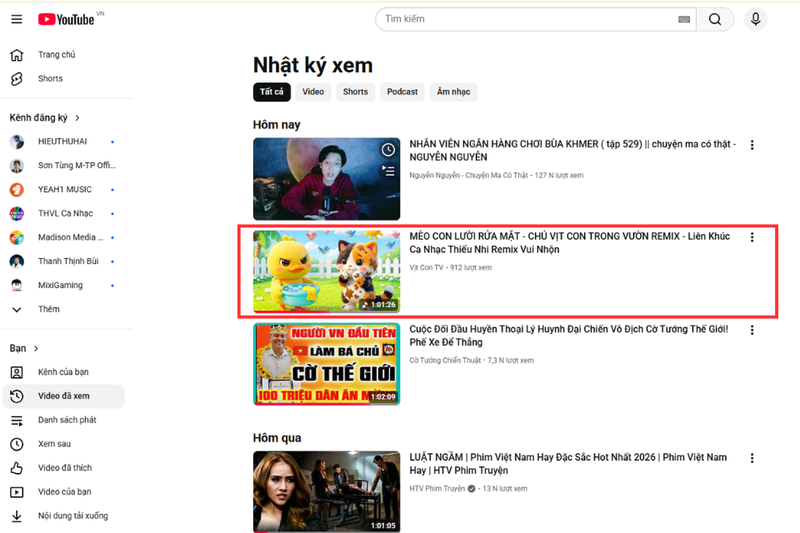Open more options for MÈO CON video
800x533 pixels.
(x=752, y=237)
